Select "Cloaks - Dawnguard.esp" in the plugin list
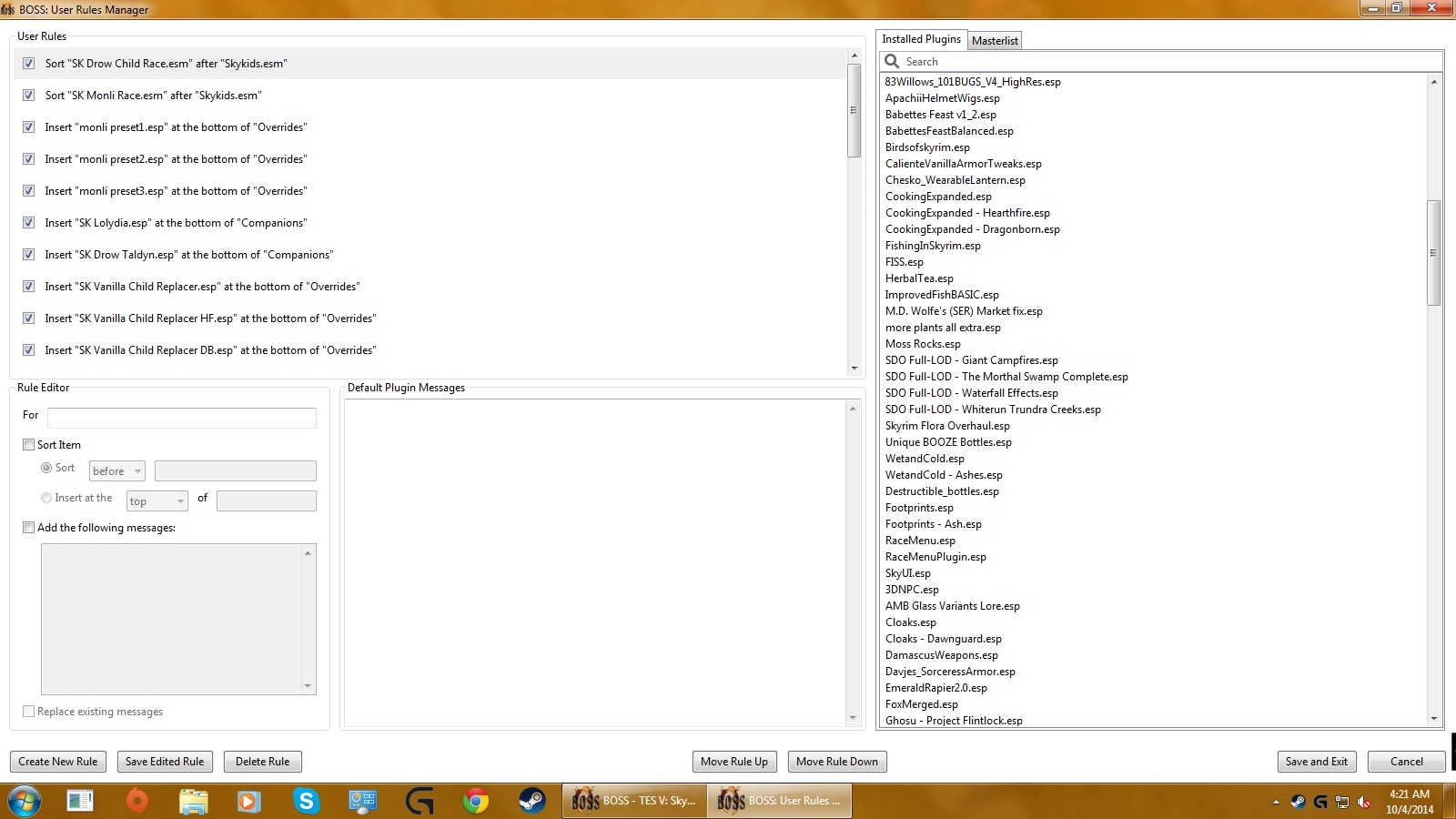This screenshot has height=819, width=1456. pos(944,639)
